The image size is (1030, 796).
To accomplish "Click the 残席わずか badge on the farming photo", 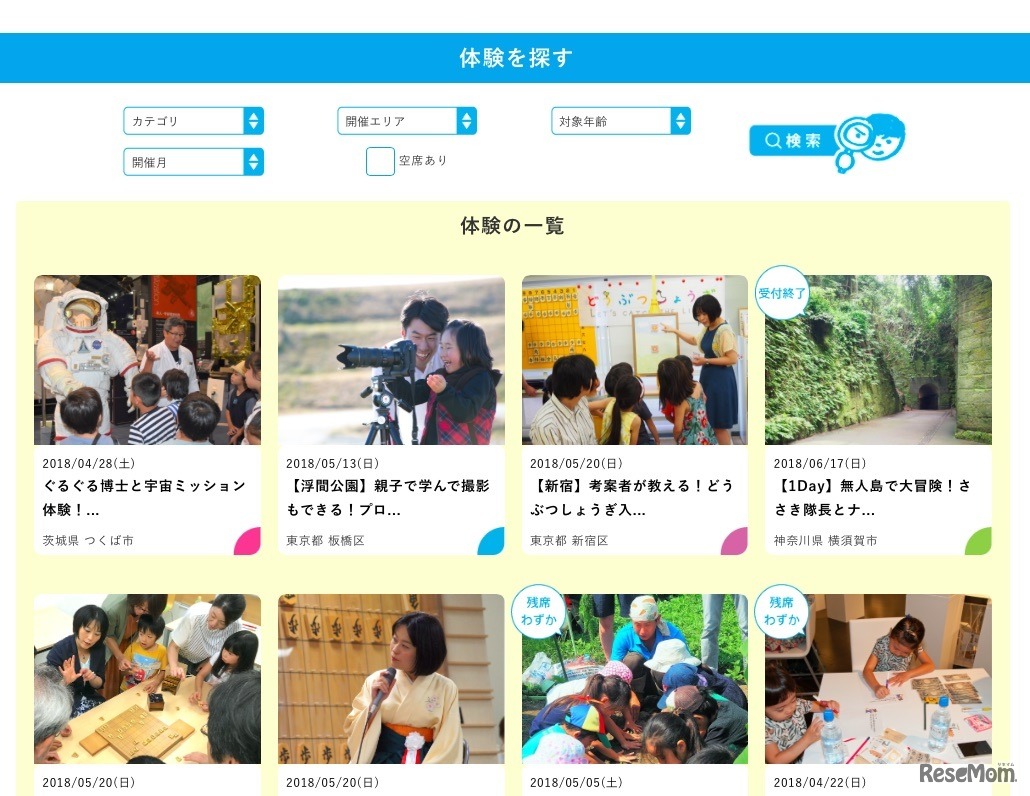I will [x=539, y=611].
